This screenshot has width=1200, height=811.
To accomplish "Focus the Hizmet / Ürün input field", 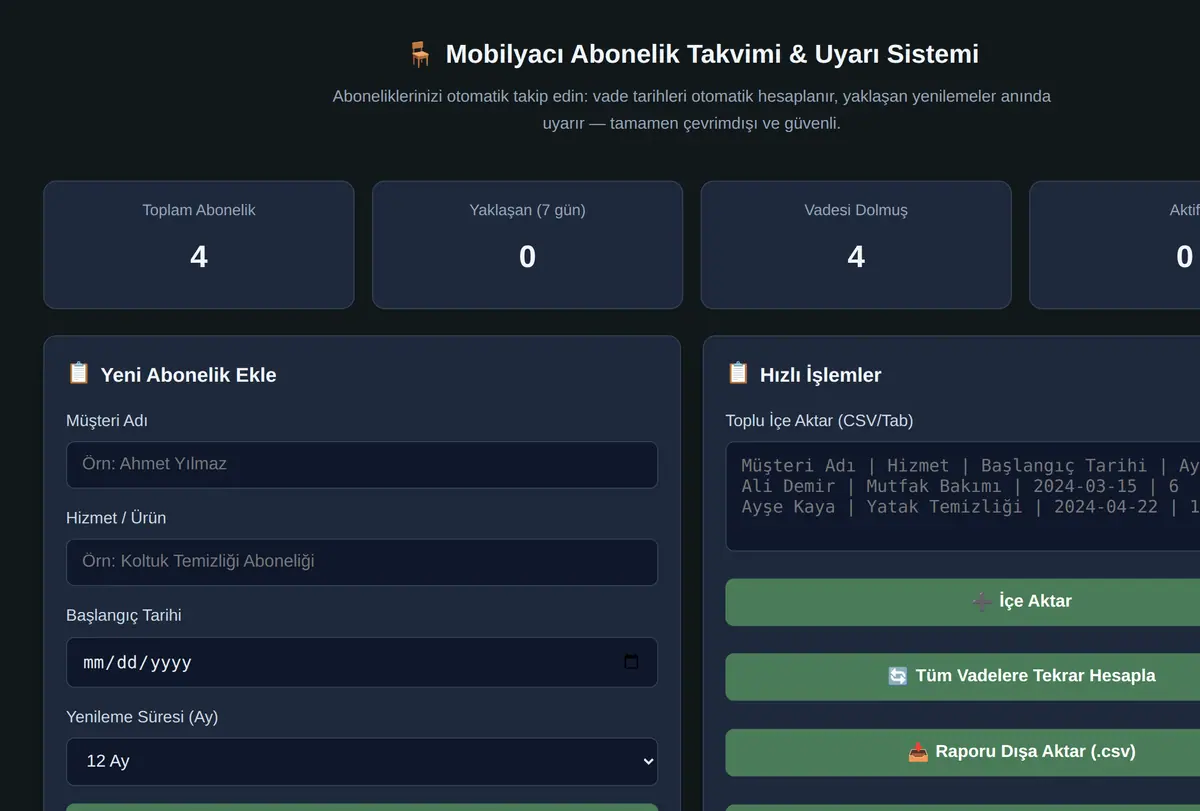I will click(x=362, y=562).
